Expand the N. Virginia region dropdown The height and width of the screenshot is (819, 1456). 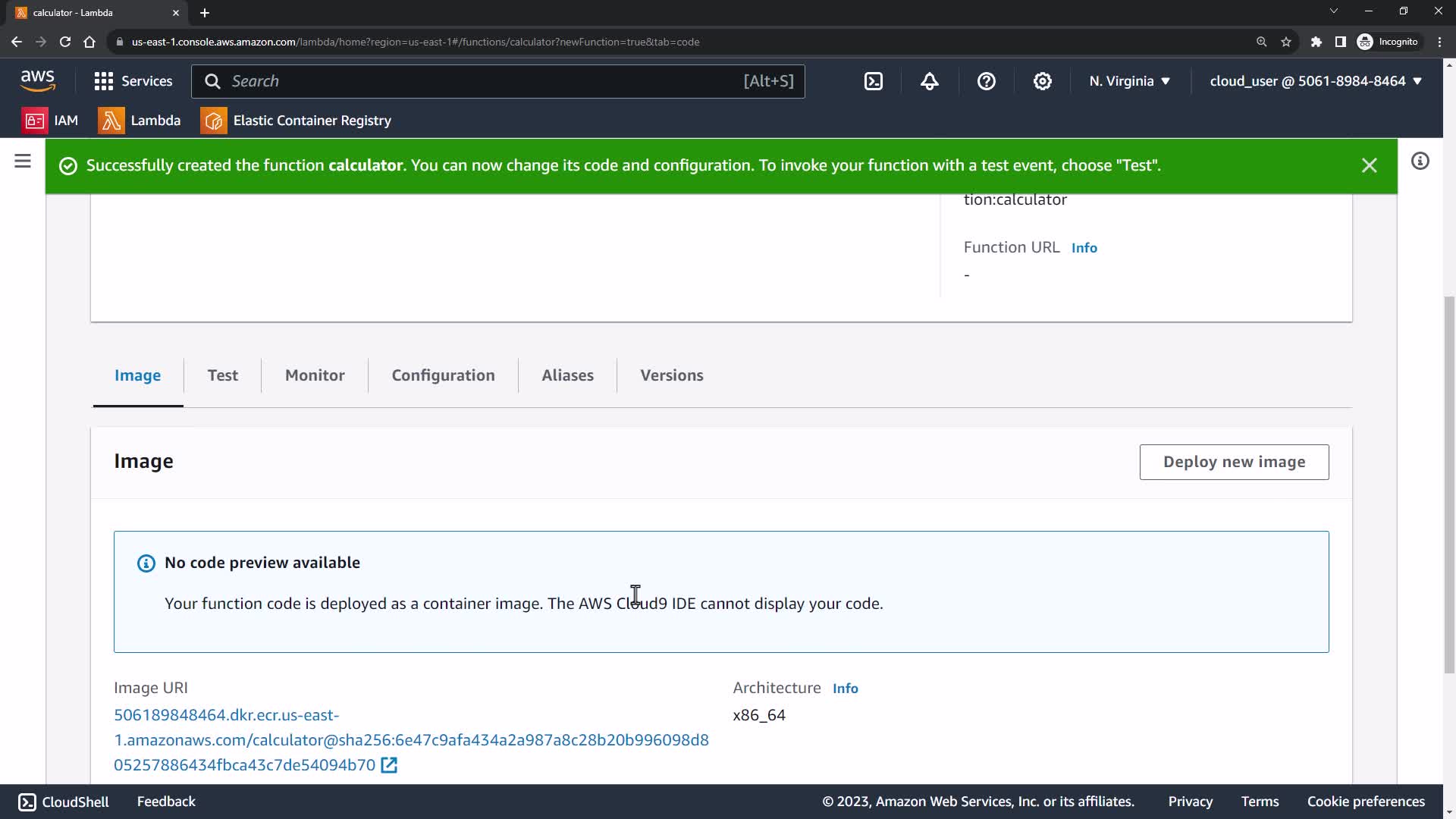pos(1129,81)
